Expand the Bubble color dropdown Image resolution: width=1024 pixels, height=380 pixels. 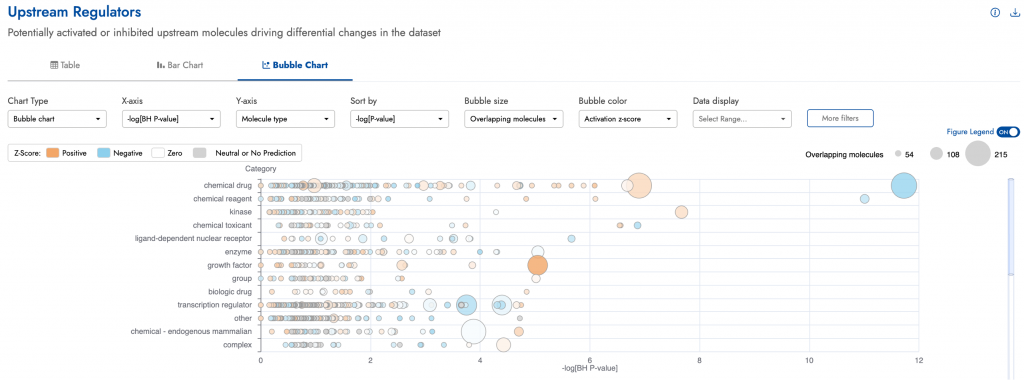pos(628,119)
